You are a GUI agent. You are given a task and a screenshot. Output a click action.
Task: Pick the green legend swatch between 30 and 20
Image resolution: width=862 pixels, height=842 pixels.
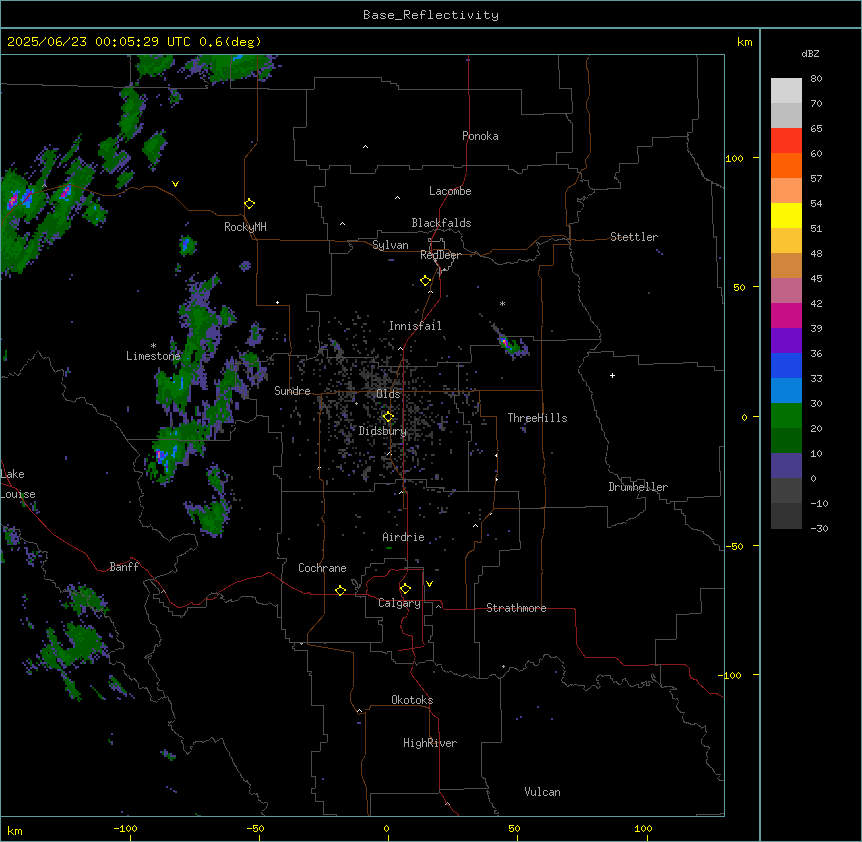coord(786,416)
